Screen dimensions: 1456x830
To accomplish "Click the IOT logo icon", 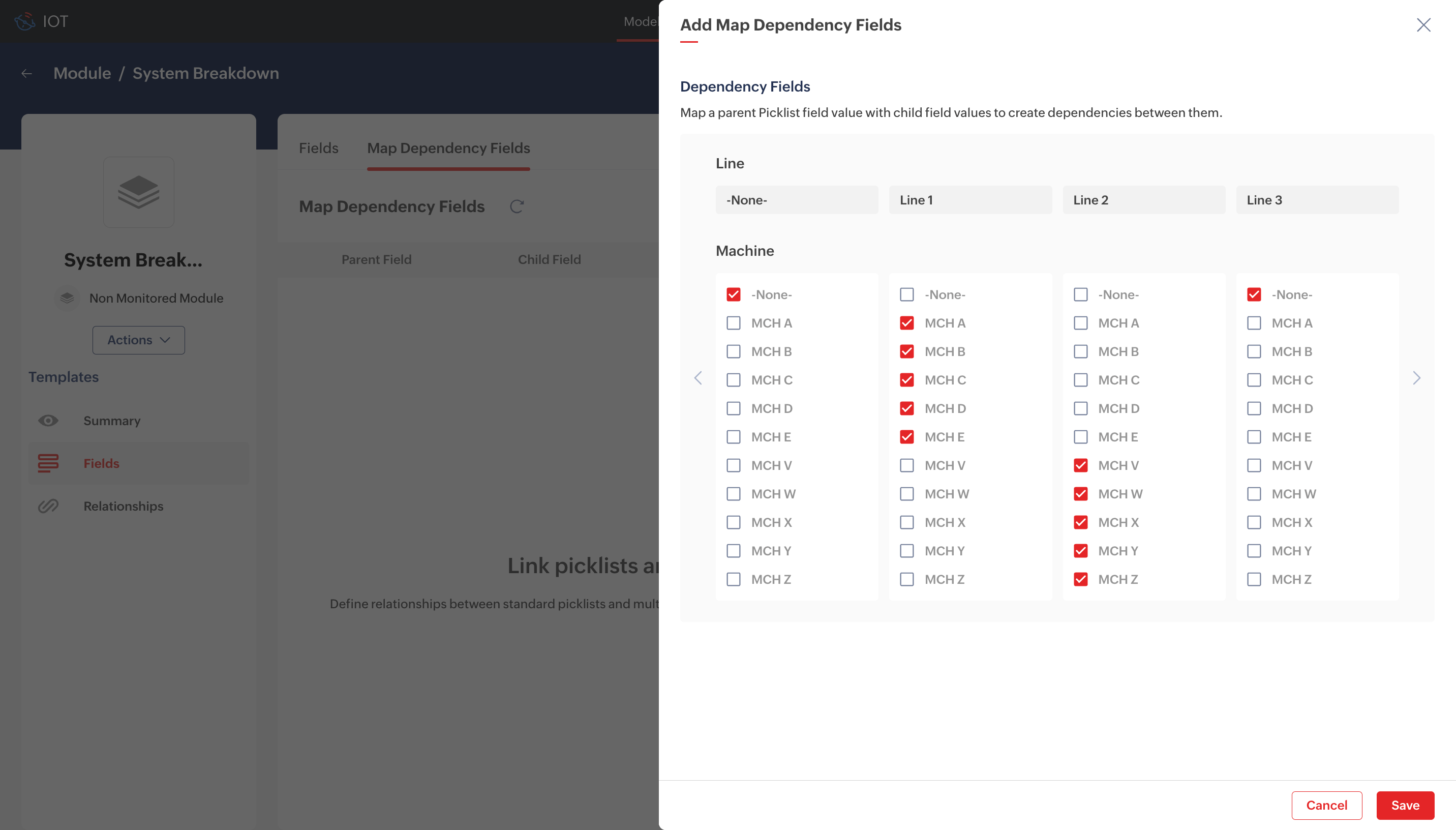I will pyautogui.click(x=24, y=22).
